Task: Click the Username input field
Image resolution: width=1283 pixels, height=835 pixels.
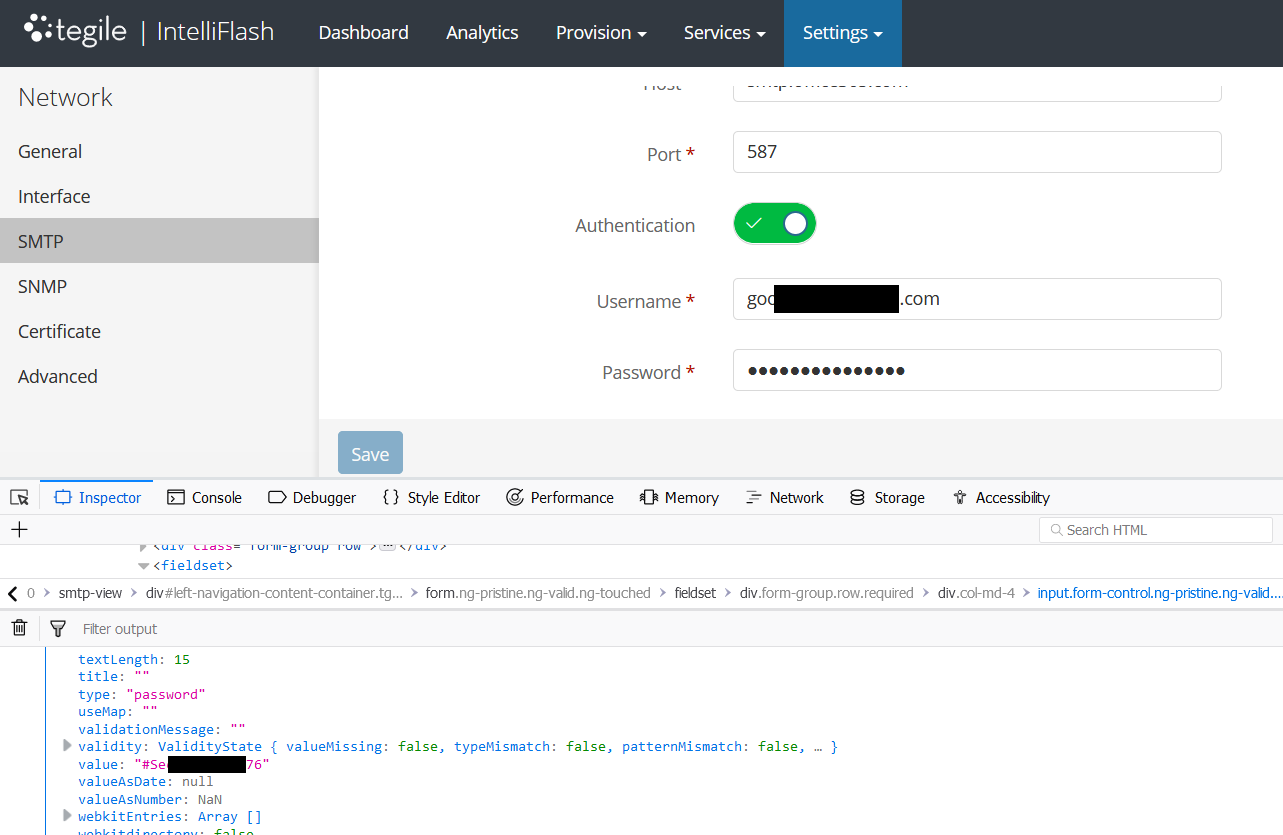Action: click(977, 299)
